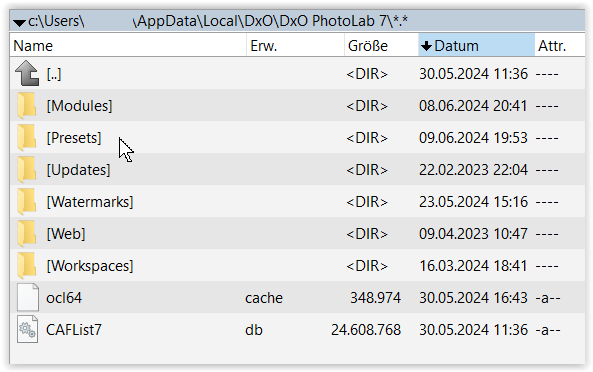Select the [Presets] folder name
Viewport: 593px width, 372px height.
[74, 138]
